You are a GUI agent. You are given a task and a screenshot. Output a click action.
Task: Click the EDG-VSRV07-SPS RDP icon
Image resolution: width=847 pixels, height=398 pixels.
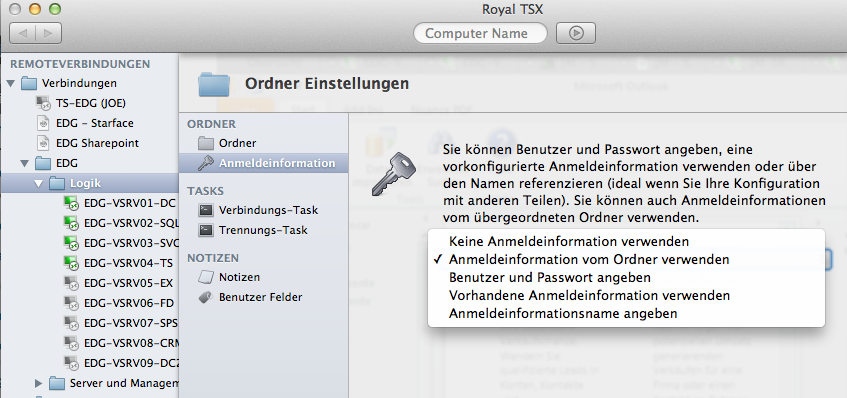pyautogui.click(x=71, y=322)
